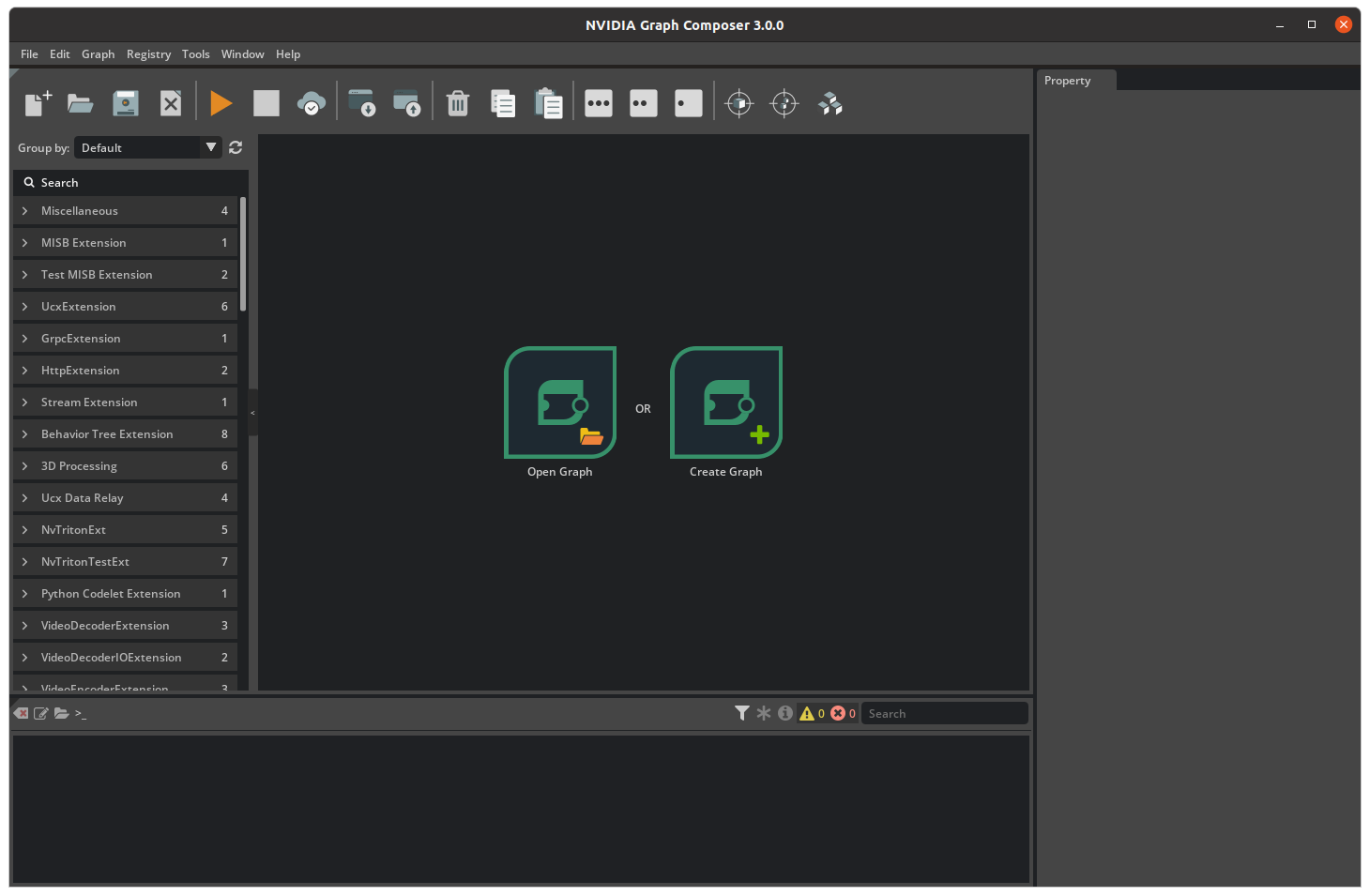Click the component list vertical scrollbar
The width and height of the screenshot is (1370, 896).
click(x=243, y=253)
